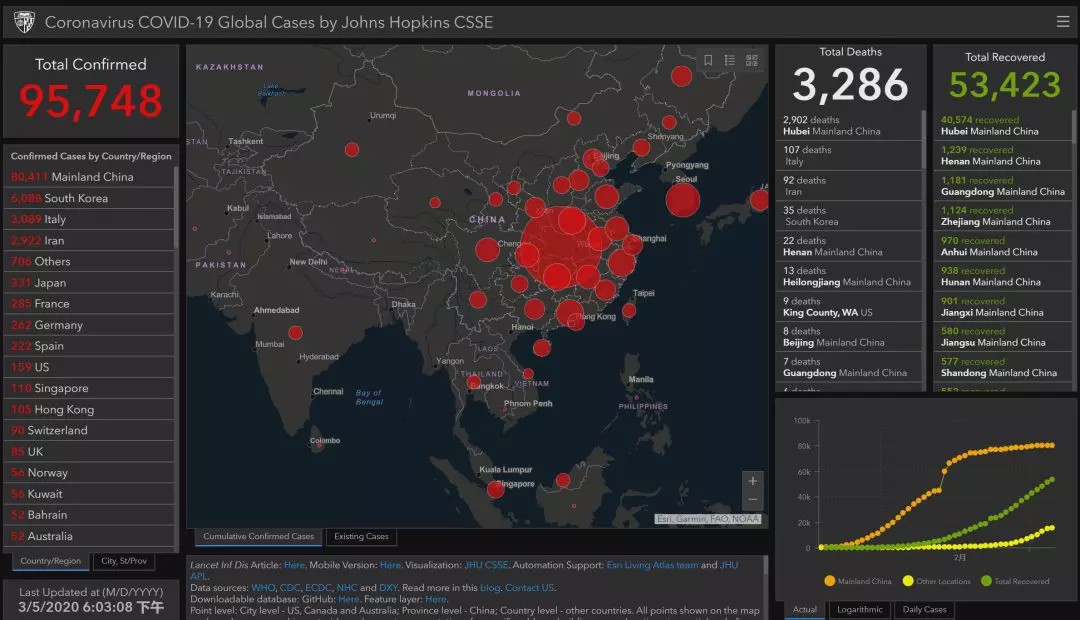Screen dimensions: 1080x620
Task: Show the Daily Cases chart tab
Action: (924, 609)
